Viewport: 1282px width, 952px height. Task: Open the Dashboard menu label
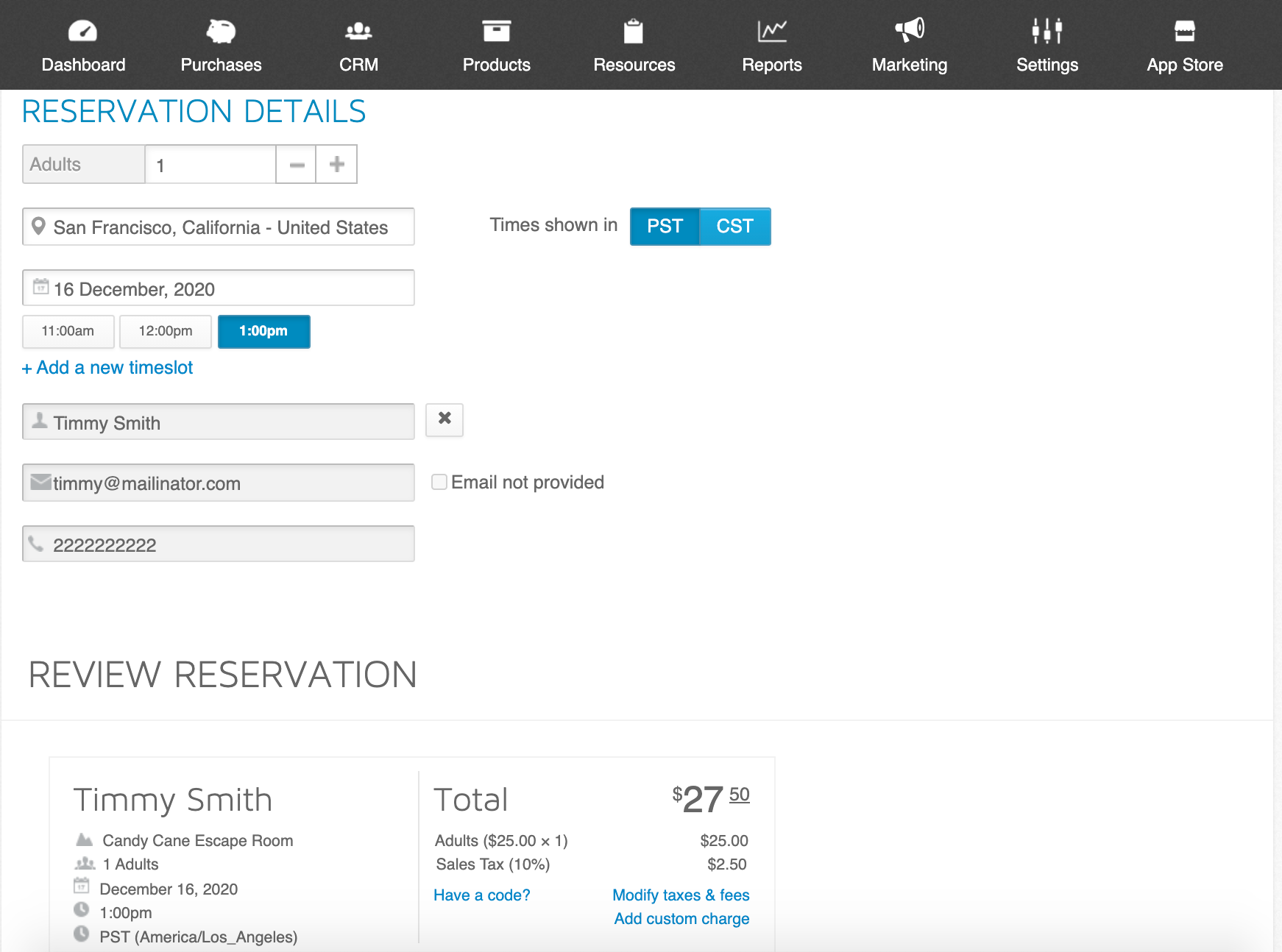coord(83,65)
